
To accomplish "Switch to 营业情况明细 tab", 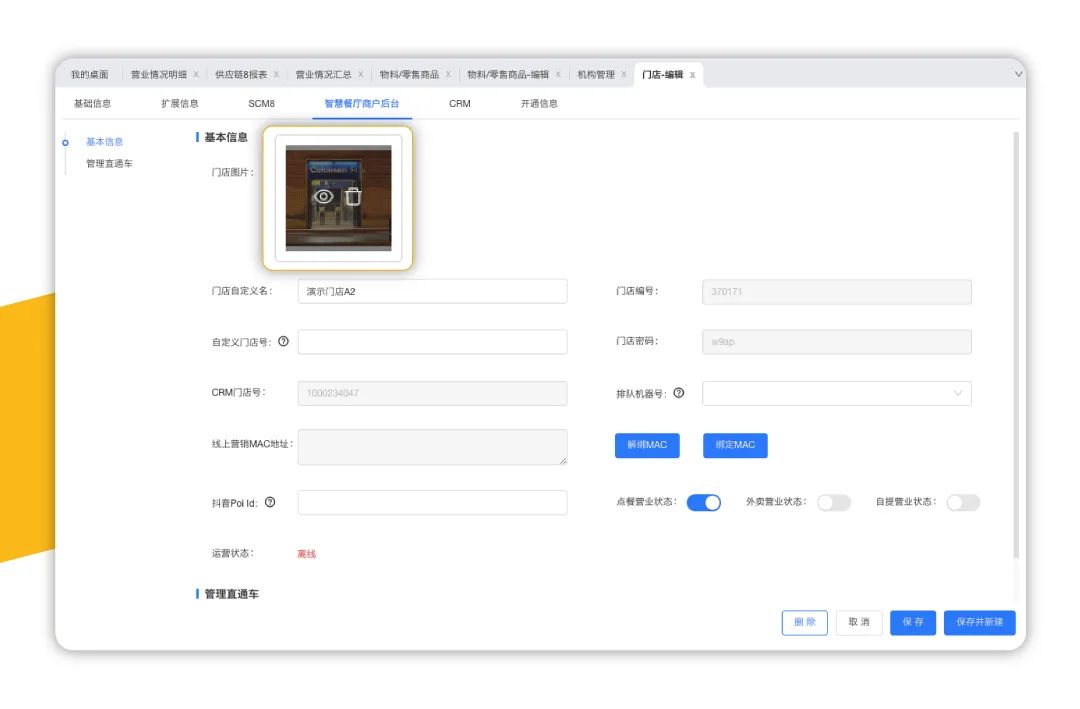I will 158,74.
